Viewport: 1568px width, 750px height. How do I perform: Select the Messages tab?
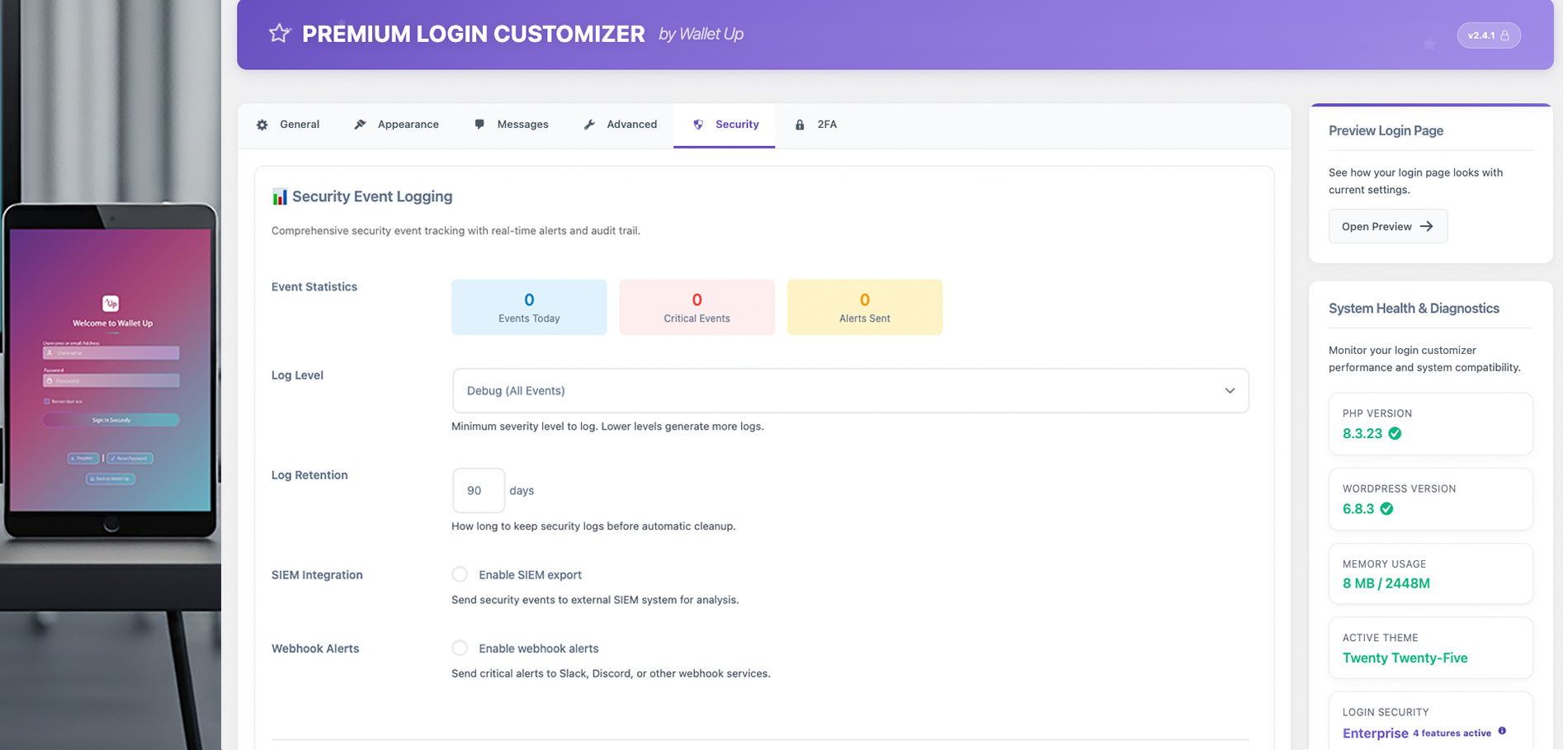click(x=512, y=124)
